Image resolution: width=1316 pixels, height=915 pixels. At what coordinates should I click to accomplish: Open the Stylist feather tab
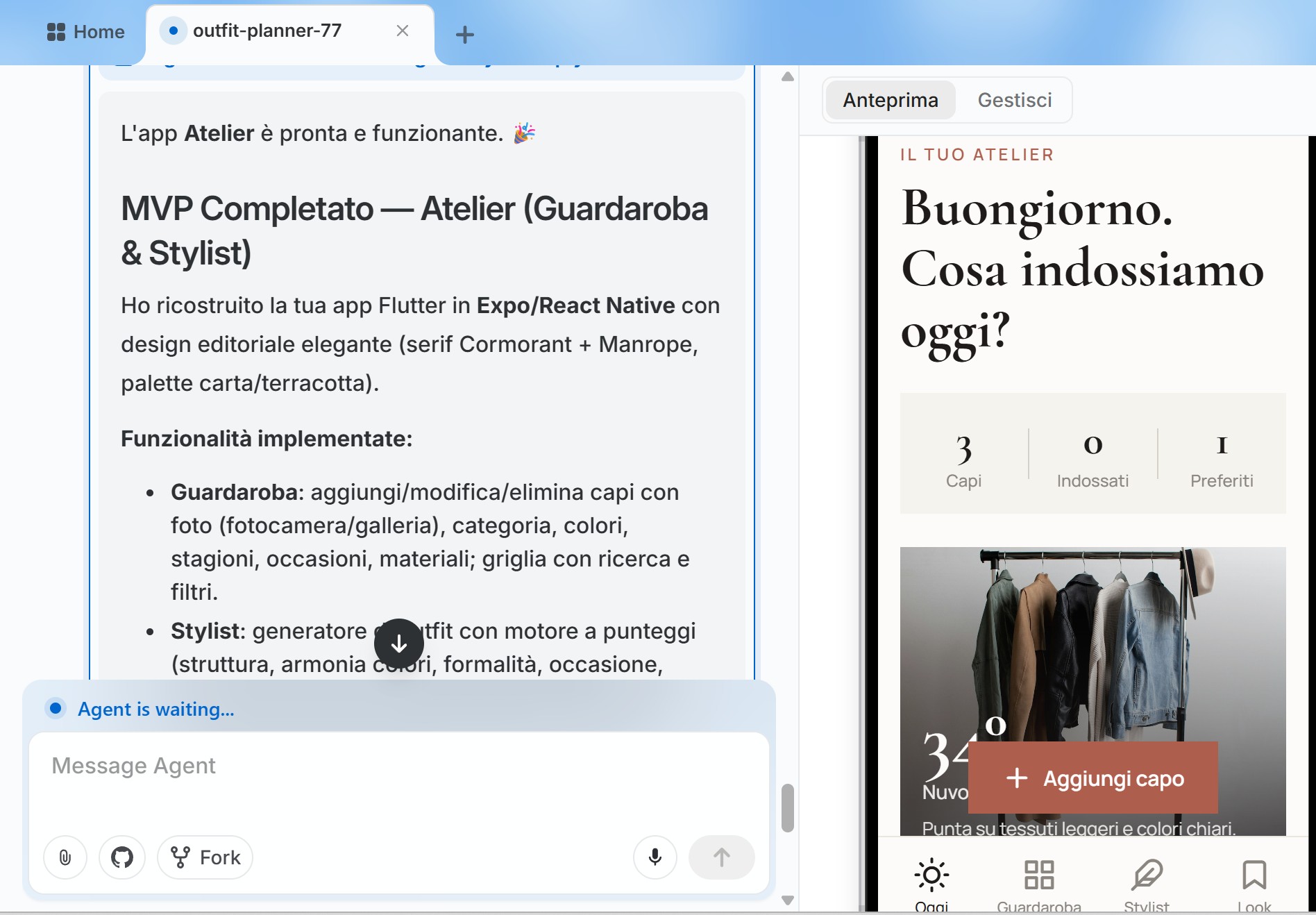[1147, 885]
